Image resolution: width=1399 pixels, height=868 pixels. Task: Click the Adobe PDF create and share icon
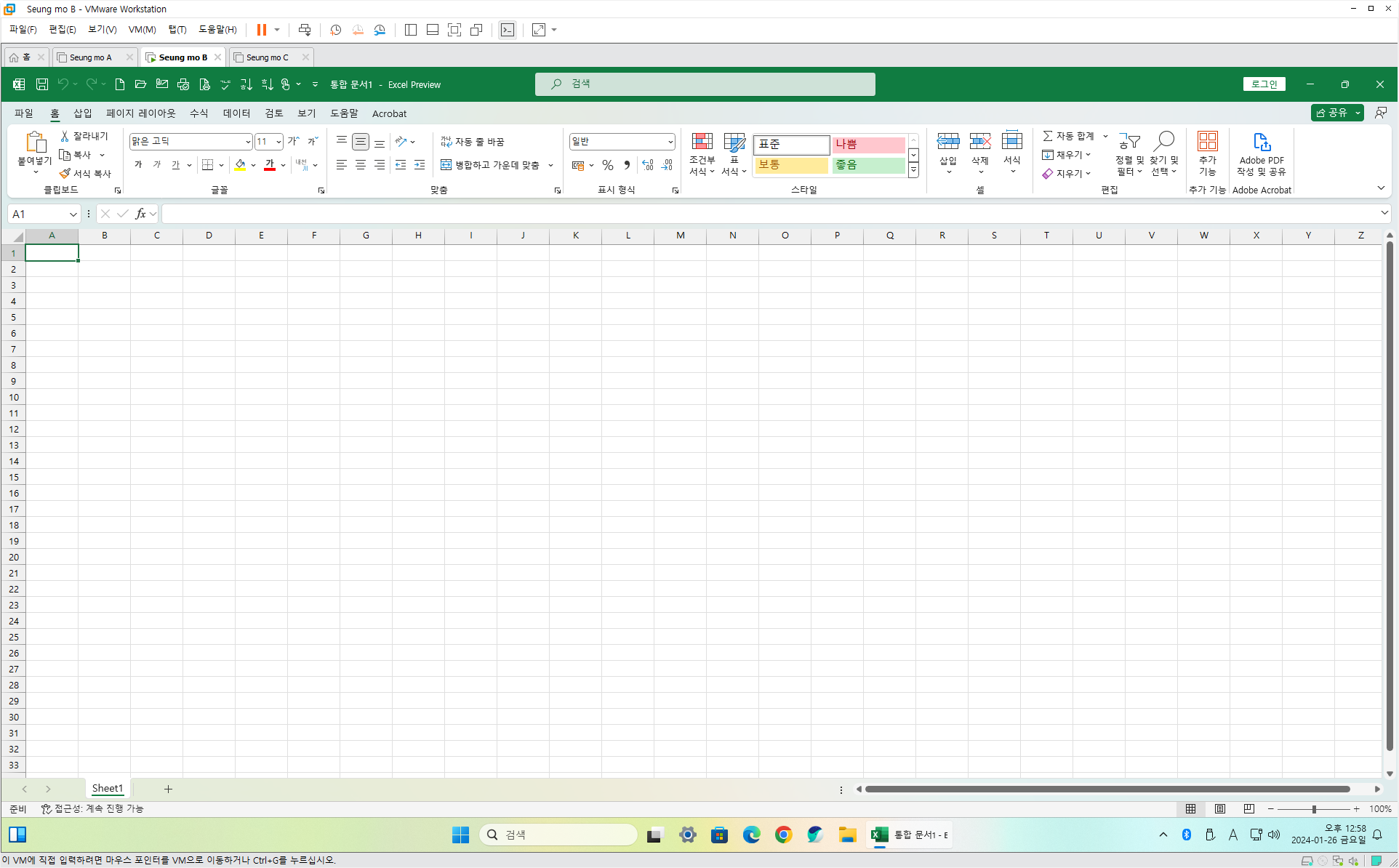[x=1262, y=142]
